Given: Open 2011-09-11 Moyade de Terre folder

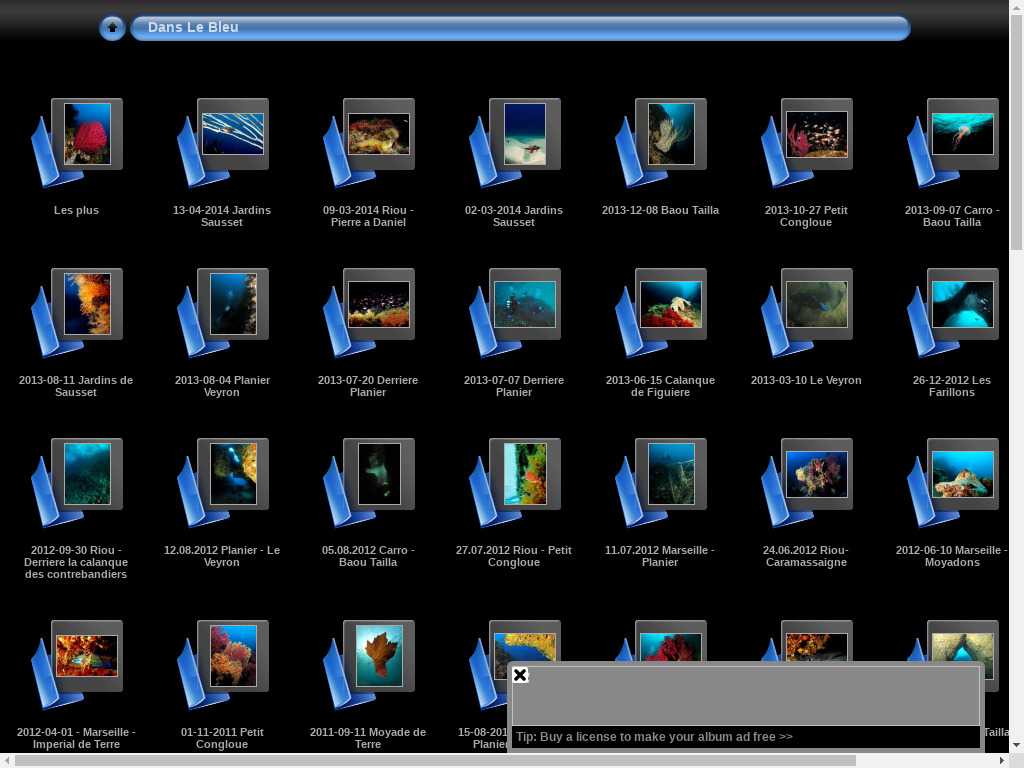Looking at the screenshot, I should 379,656.
